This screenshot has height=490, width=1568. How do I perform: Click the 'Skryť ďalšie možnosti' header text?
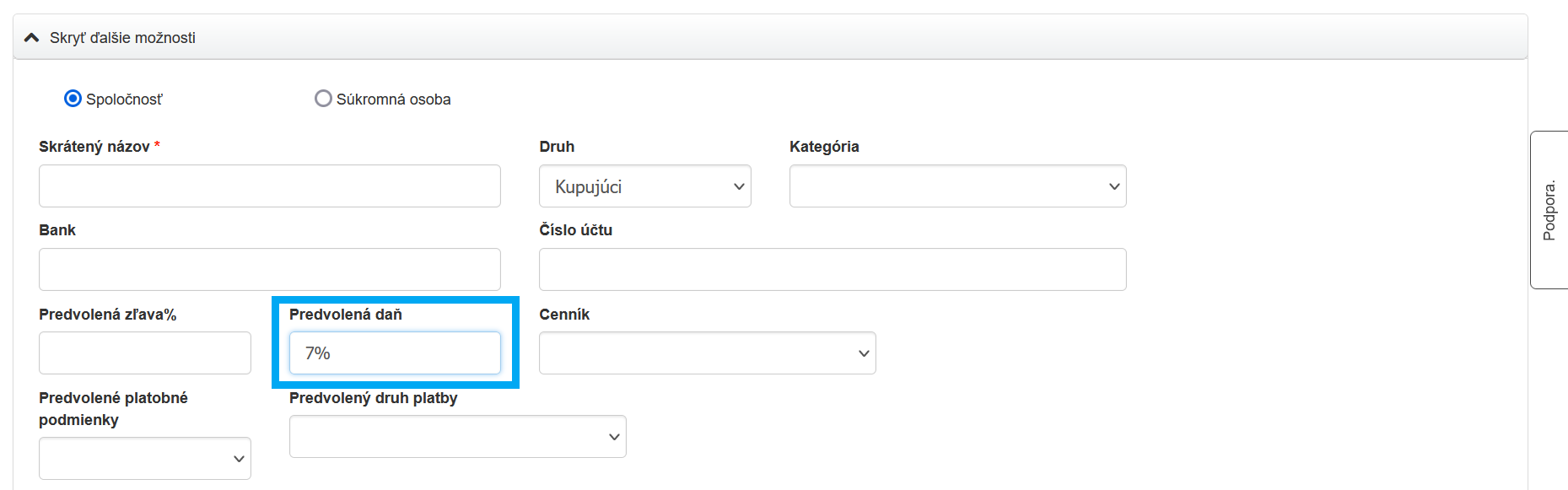pyautogui.click(x=122, y=38)
